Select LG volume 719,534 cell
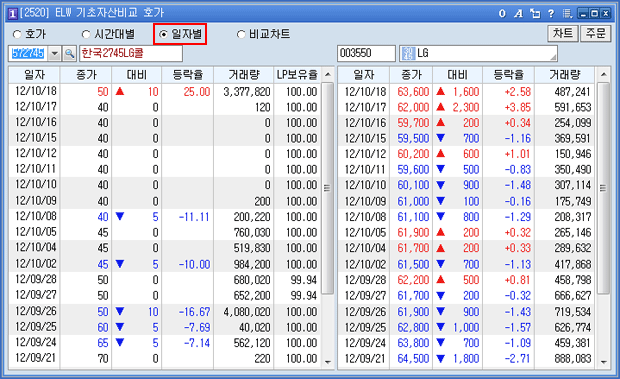Viewport: 620px width, 379px height. 564,312
